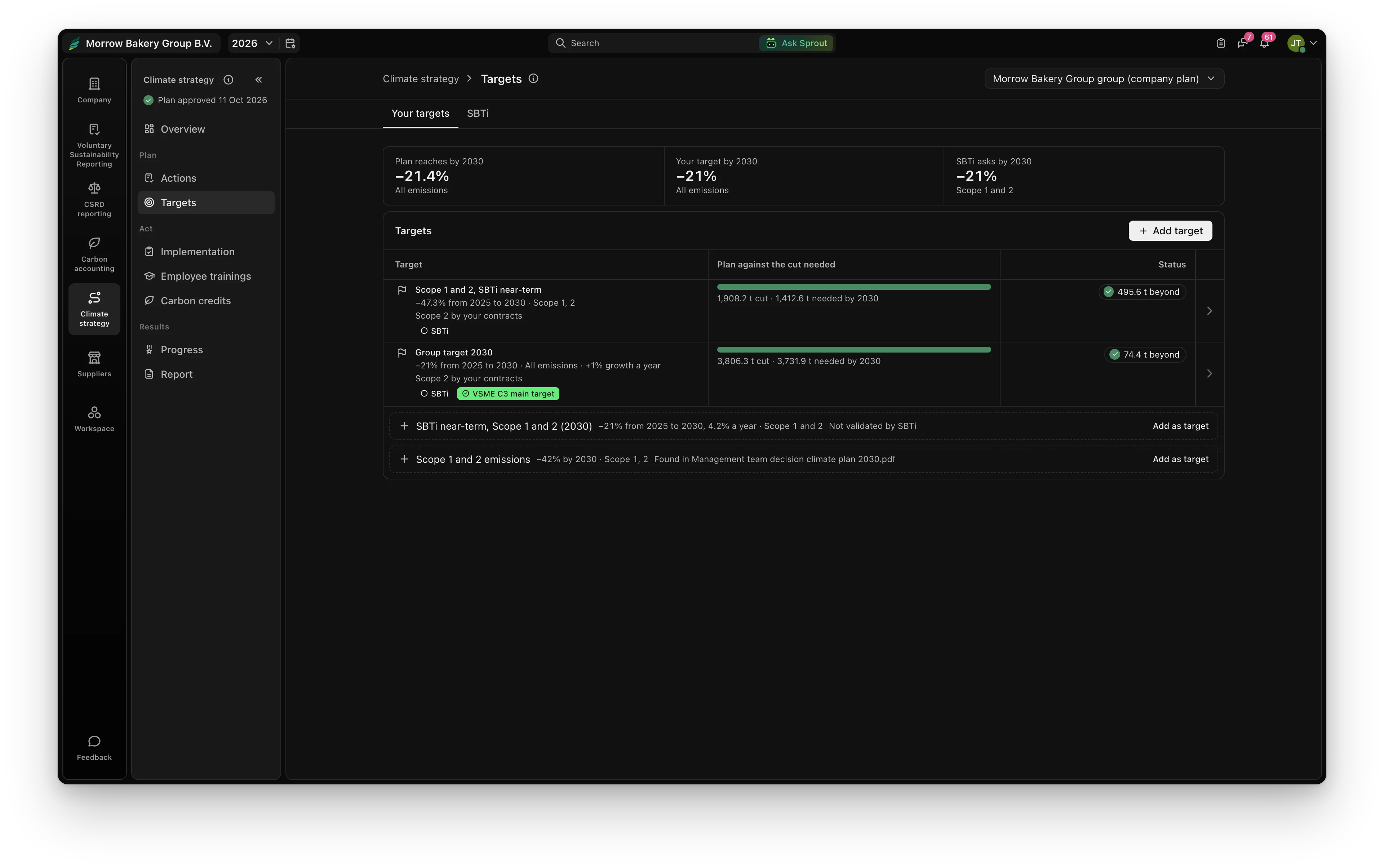Open Carbon accounting from the sidebar
The width and height of the screenshot is (1384, 868).
pos(94,254)
